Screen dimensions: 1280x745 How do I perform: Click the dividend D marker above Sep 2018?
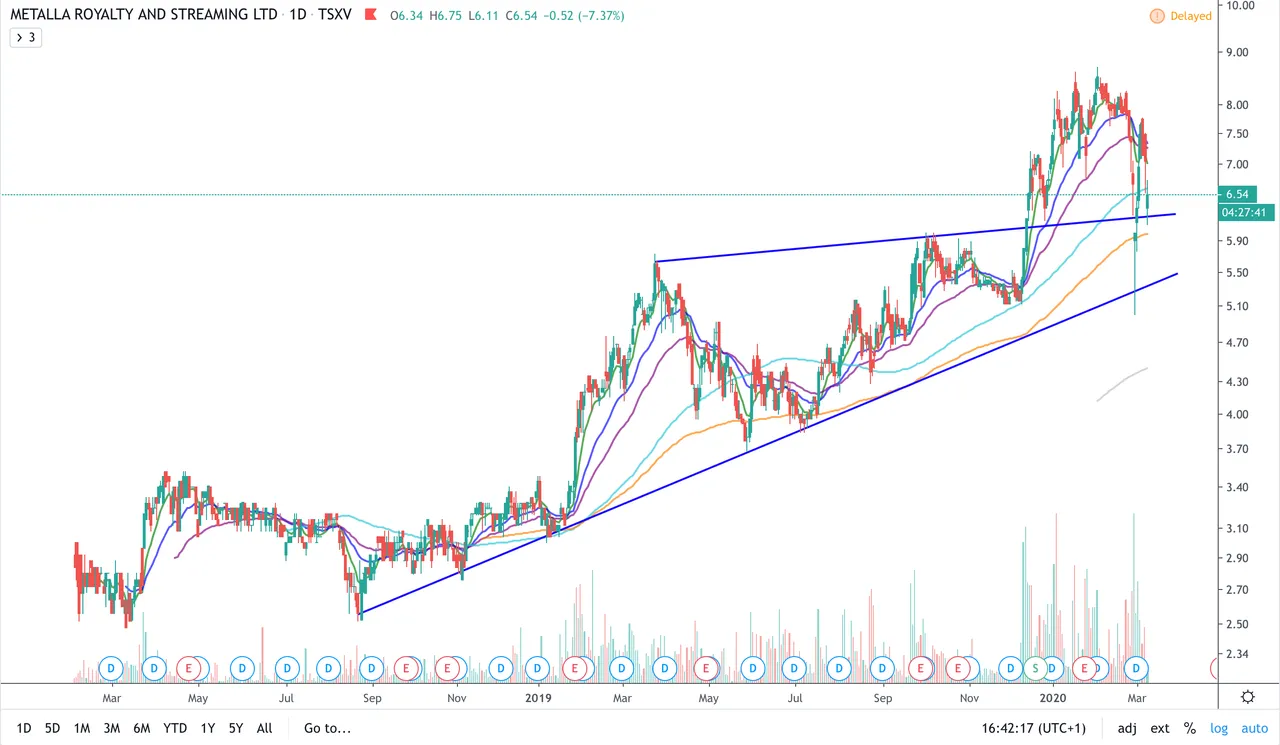pyautogui.click(x=371, y=667)
